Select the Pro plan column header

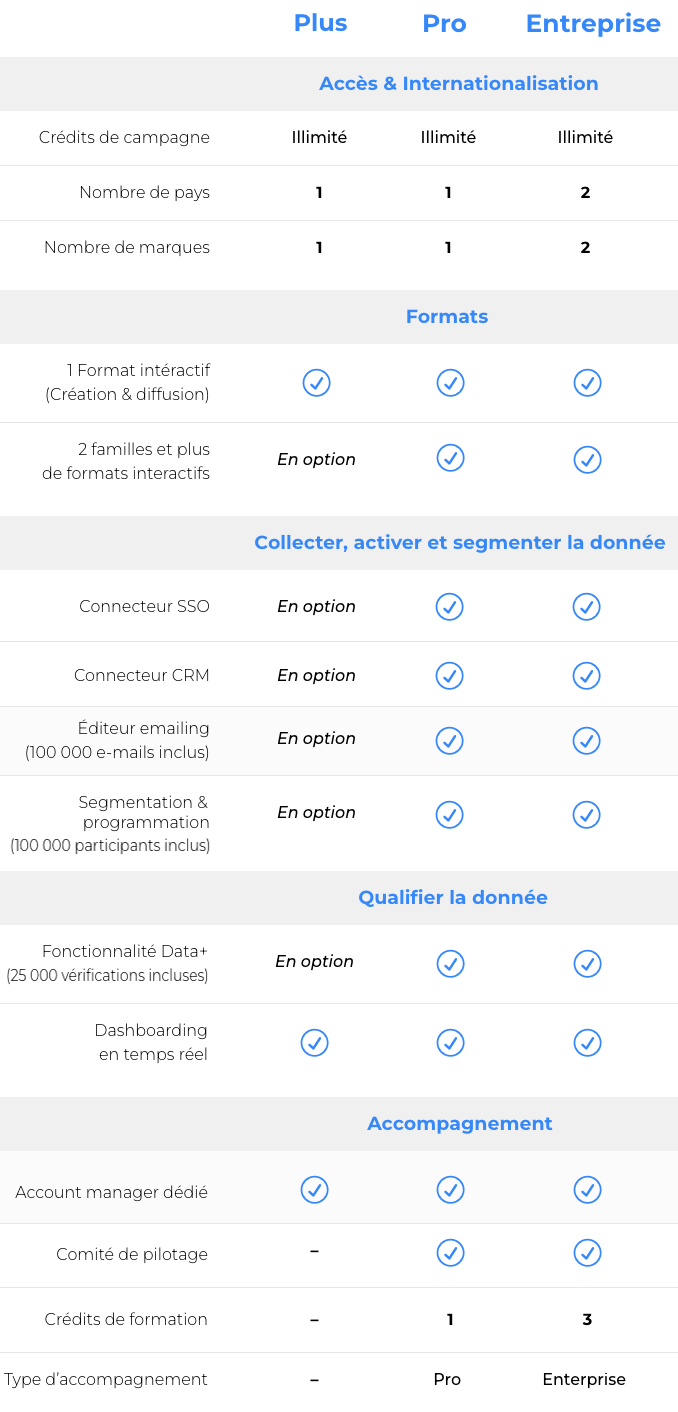444,24
